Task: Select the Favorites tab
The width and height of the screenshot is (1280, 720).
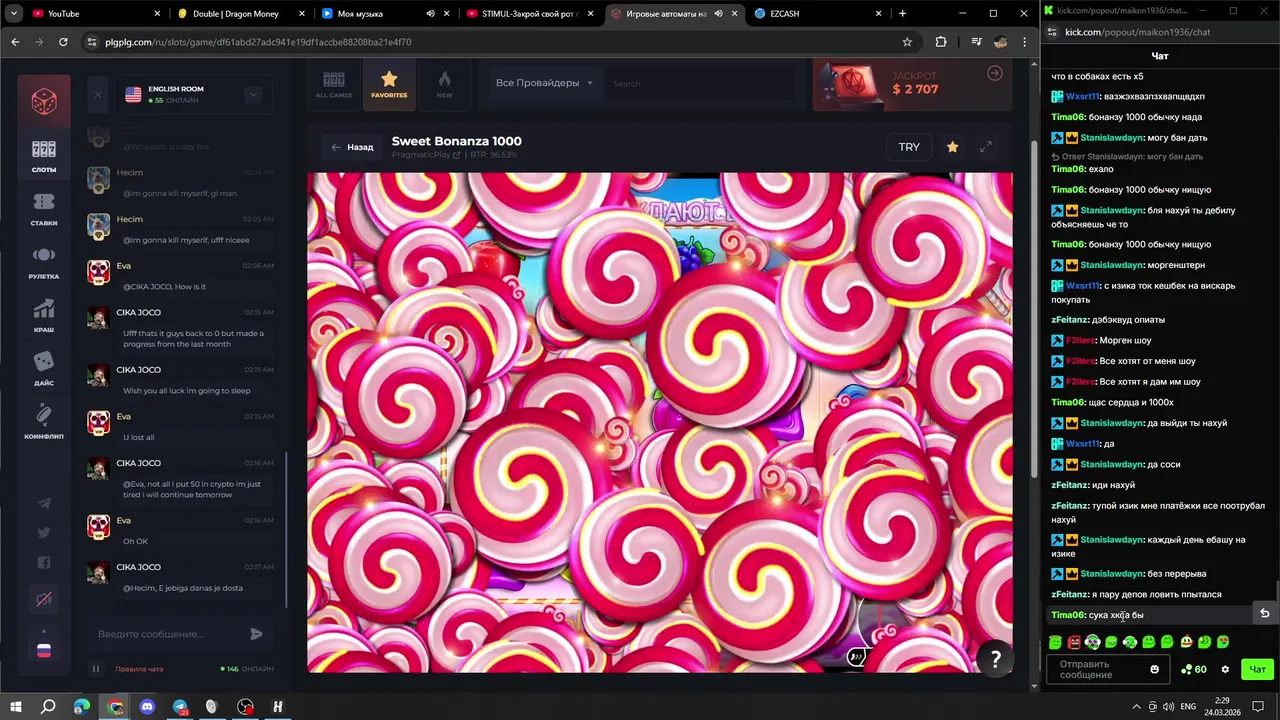Action: pyautogui.click(x=389, y=84)
